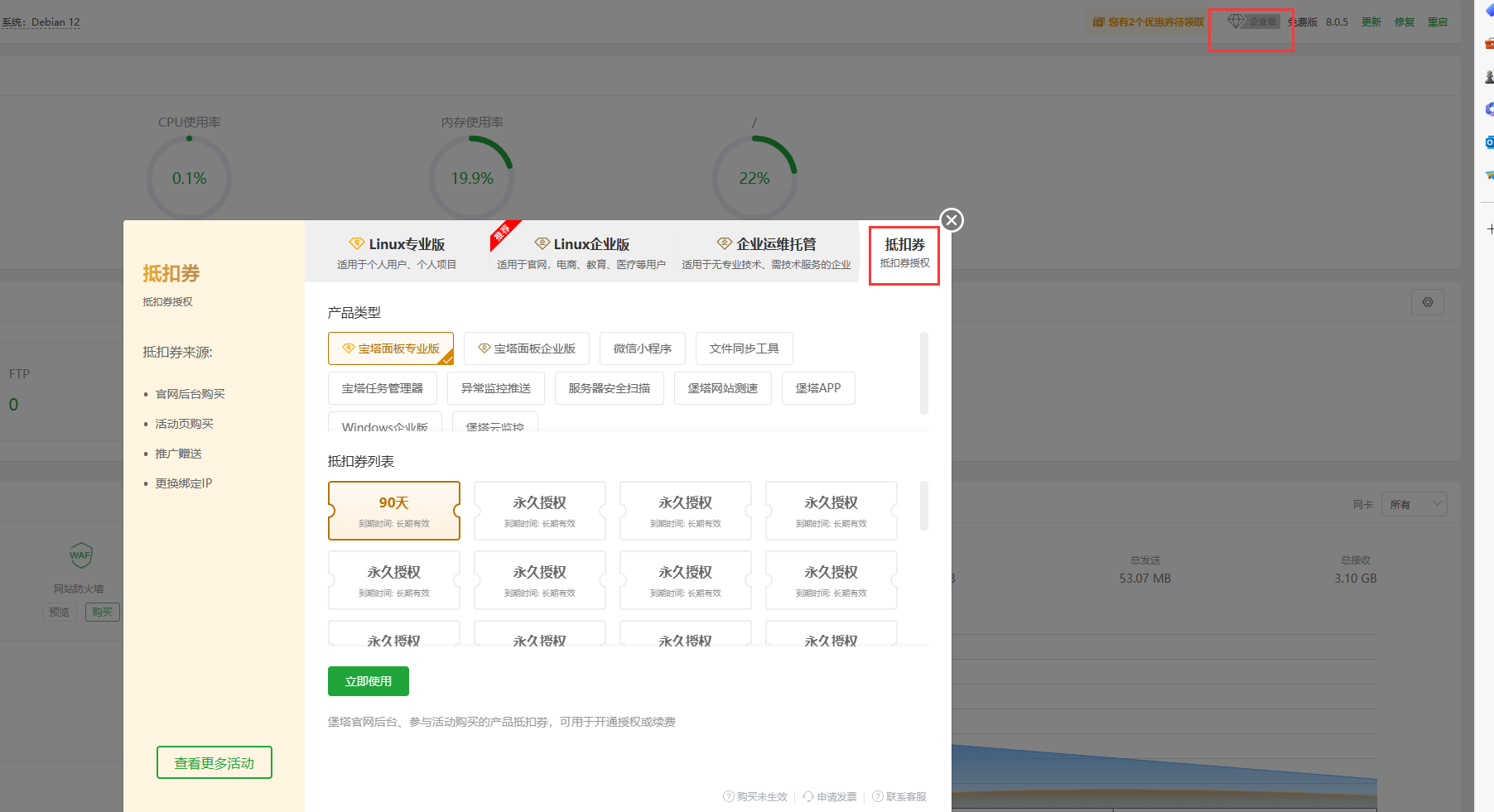Click the 抵扣券列表 scrollbar

tap(924, 506)
